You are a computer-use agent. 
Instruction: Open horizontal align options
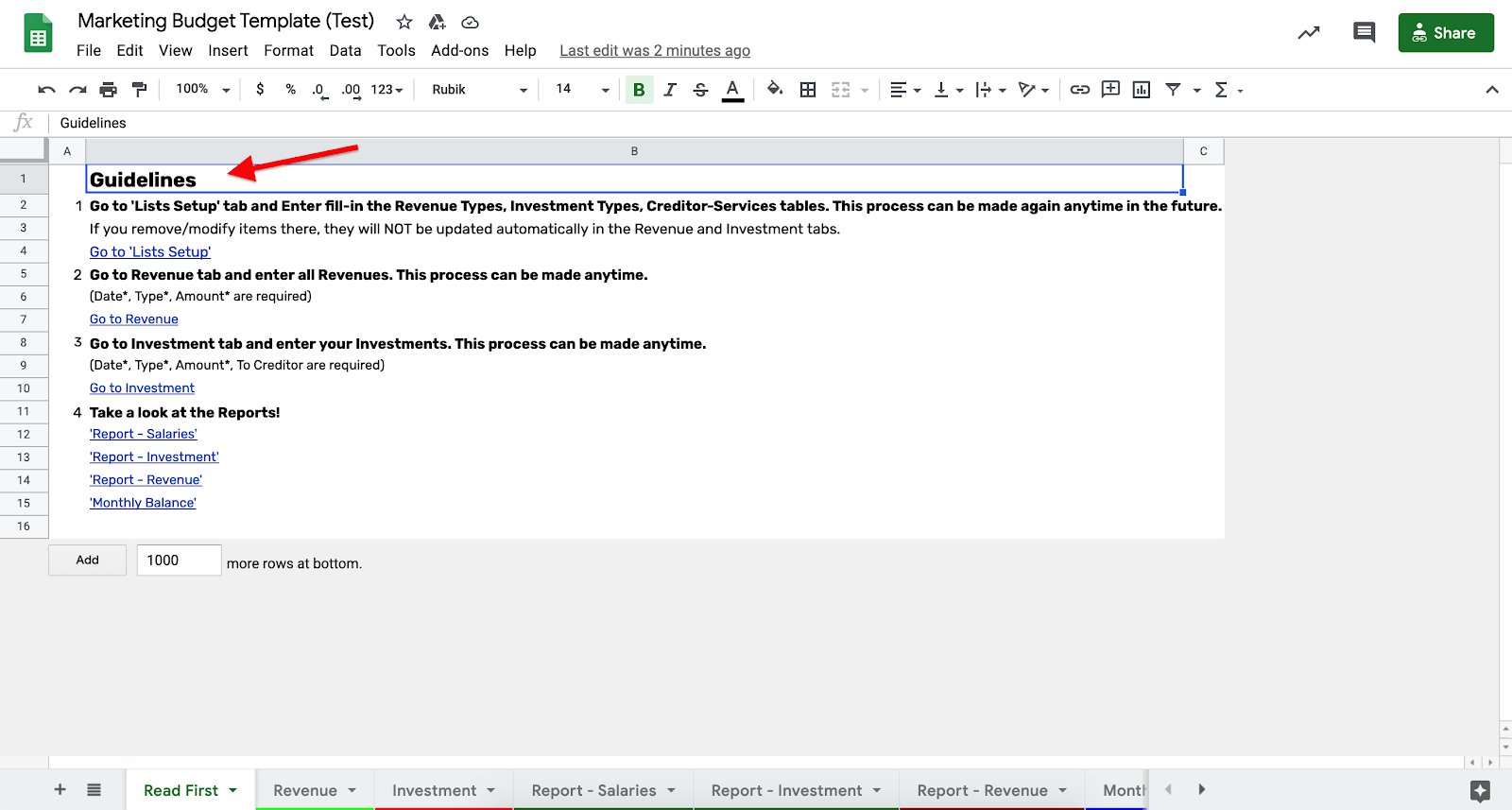point(904,90)
